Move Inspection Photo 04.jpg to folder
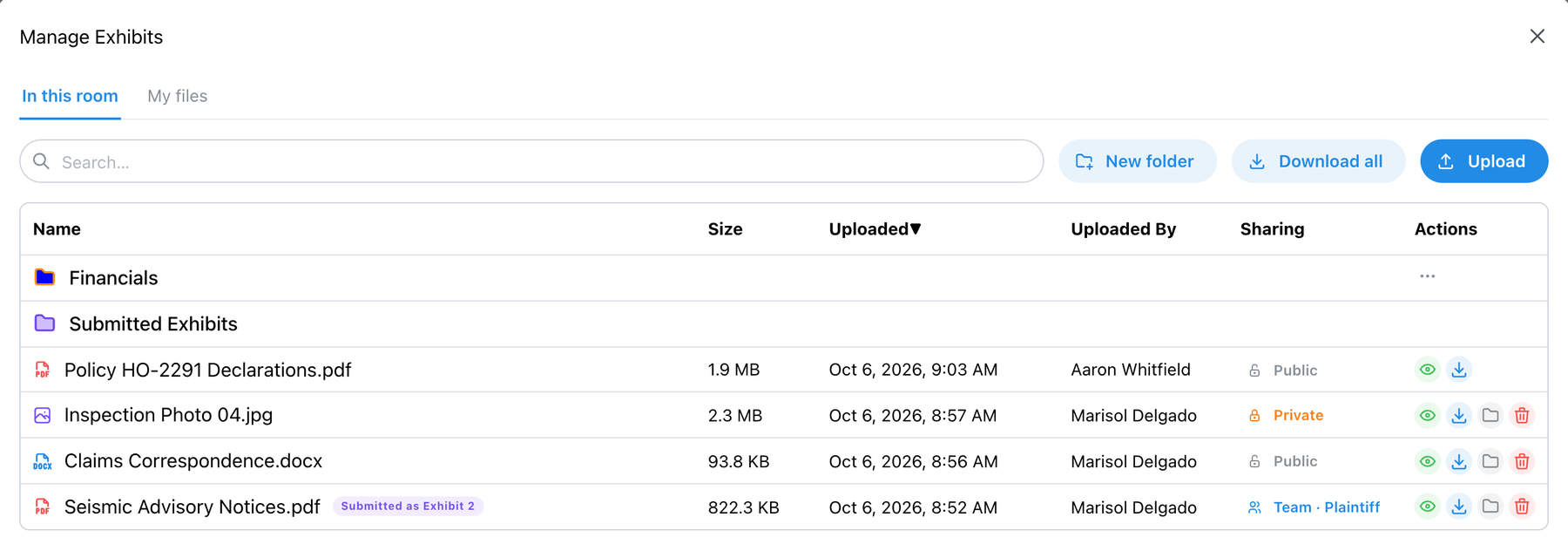Viewport: 1568px width, 551px height. click(x=1490, y=416)
